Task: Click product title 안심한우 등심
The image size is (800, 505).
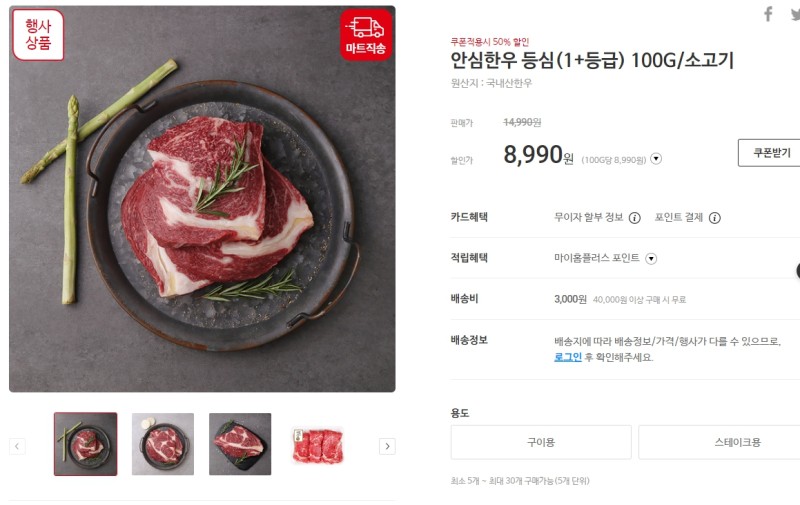Action: [x=592, y=60]
